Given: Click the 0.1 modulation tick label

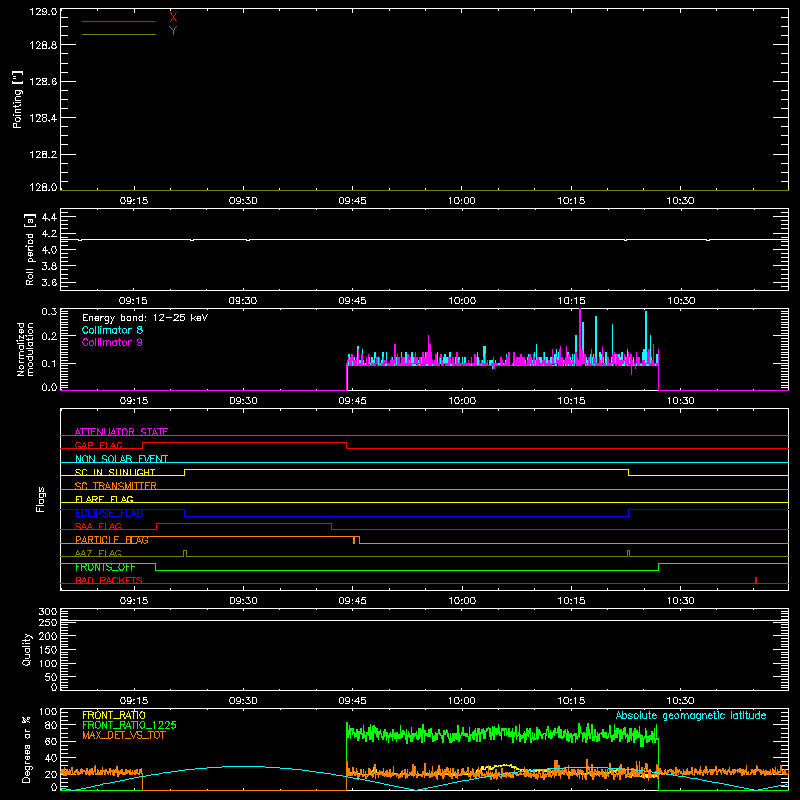Looking at the screenshot, I should tap(49, 363).
